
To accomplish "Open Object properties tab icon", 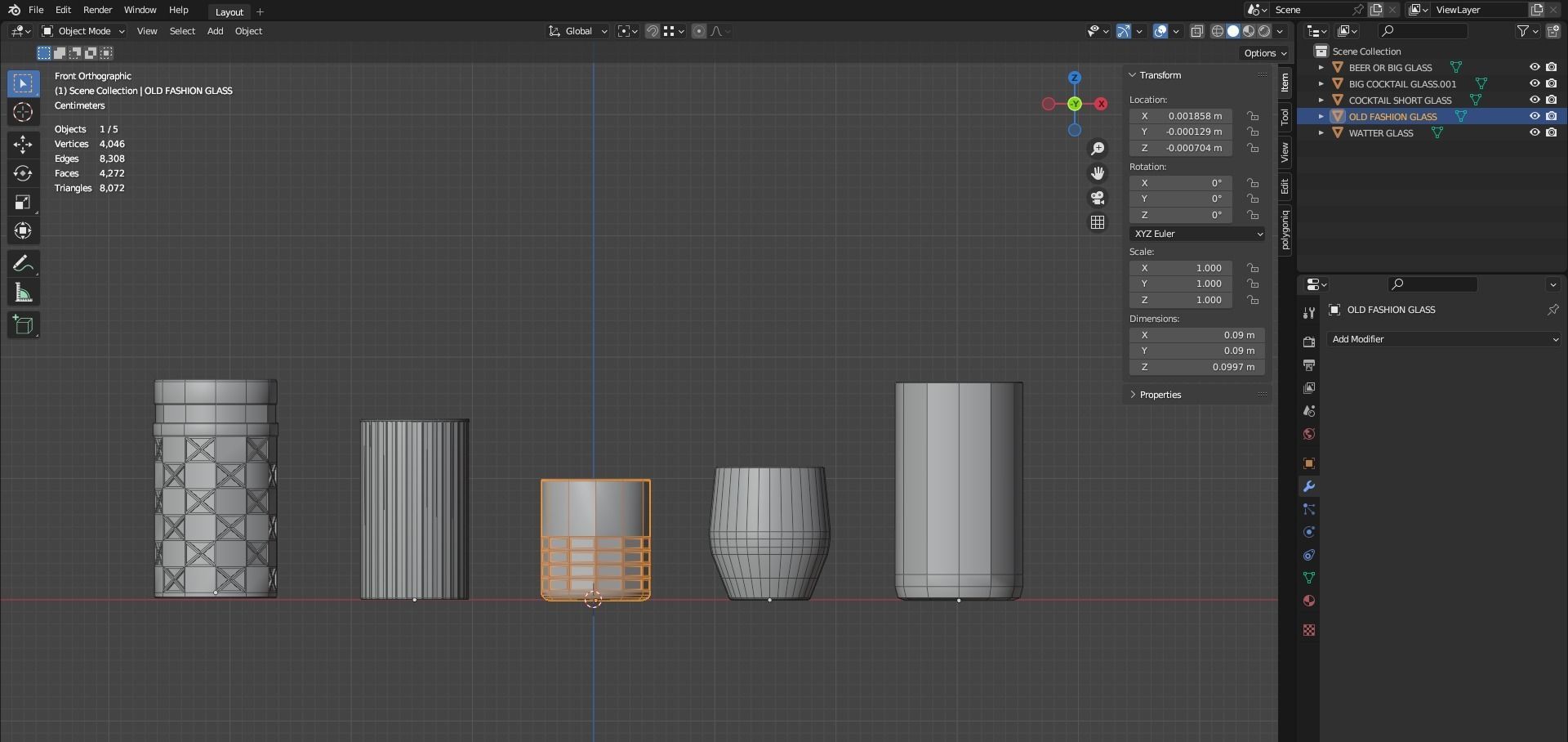I will 1309,463.
